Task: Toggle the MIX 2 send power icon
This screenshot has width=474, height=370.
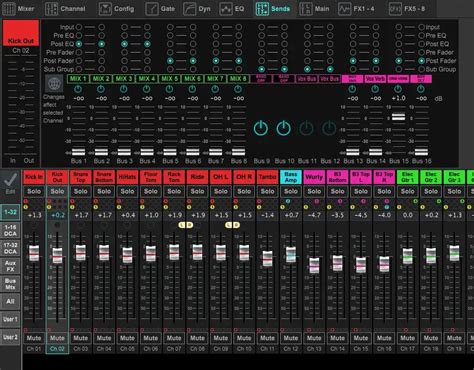Action: tap(101, 89)
